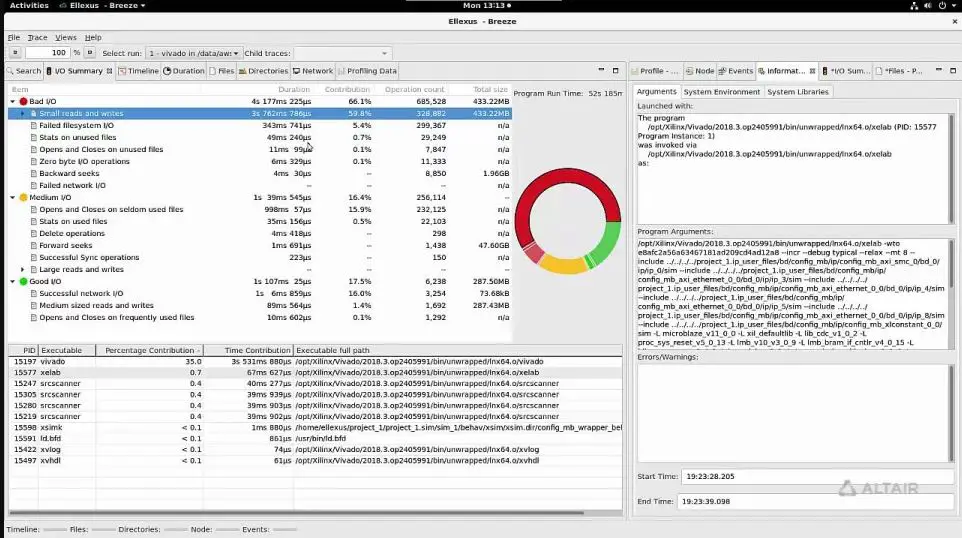Screen dimensions: 962x538
Task: Open the File menu
Action: [x=13, y=37]
